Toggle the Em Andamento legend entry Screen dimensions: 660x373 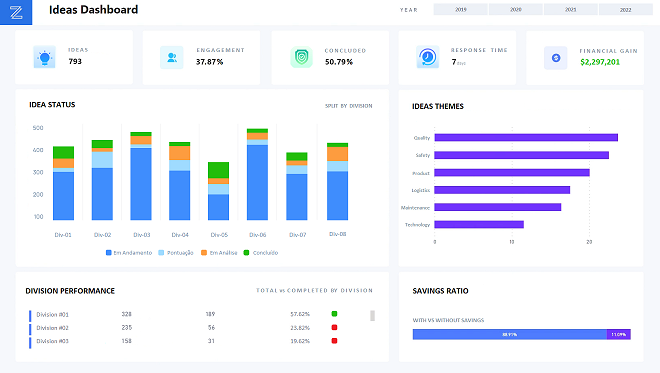(x=129, y=253)
